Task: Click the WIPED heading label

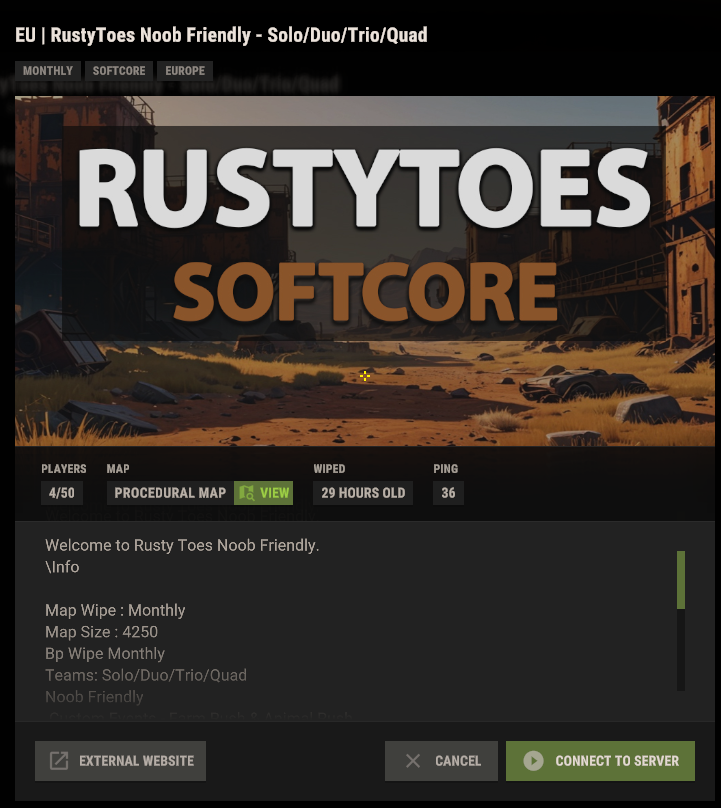Action: point(329,469)
